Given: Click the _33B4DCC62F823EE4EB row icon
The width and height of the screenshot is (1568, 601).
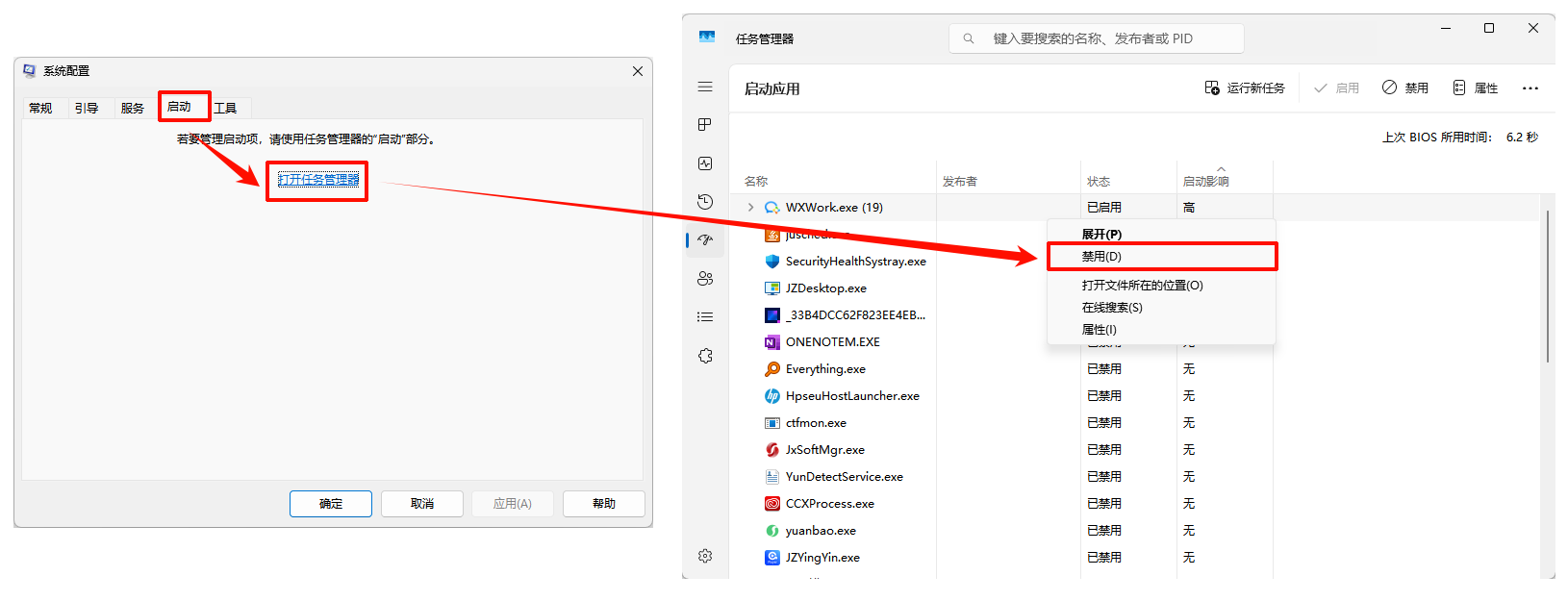Looking at the screenshot, I should point(771,315).
